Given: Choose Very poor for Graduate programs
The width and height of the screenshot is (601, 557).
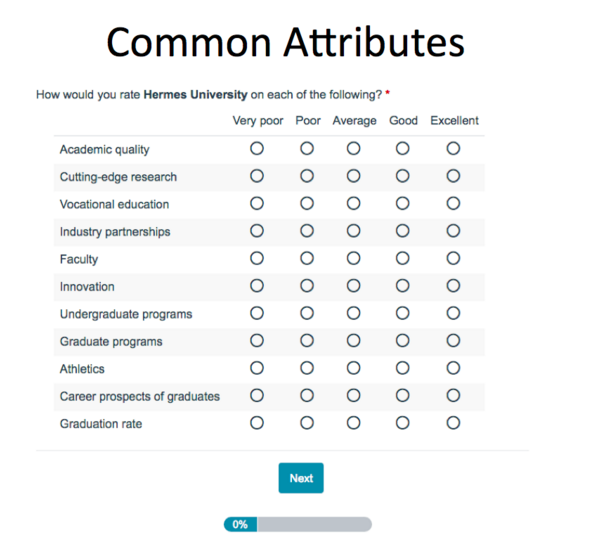Looking at the screenshot, I should point(257,341).
